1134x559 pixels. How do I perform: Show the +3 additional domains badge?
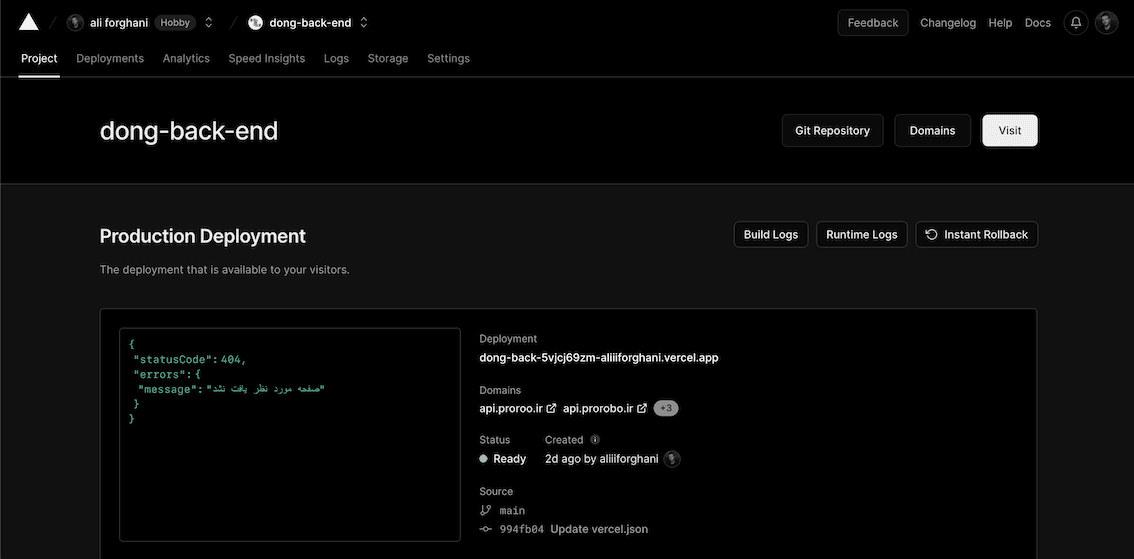pyautogui.click(x=665, y=409)
